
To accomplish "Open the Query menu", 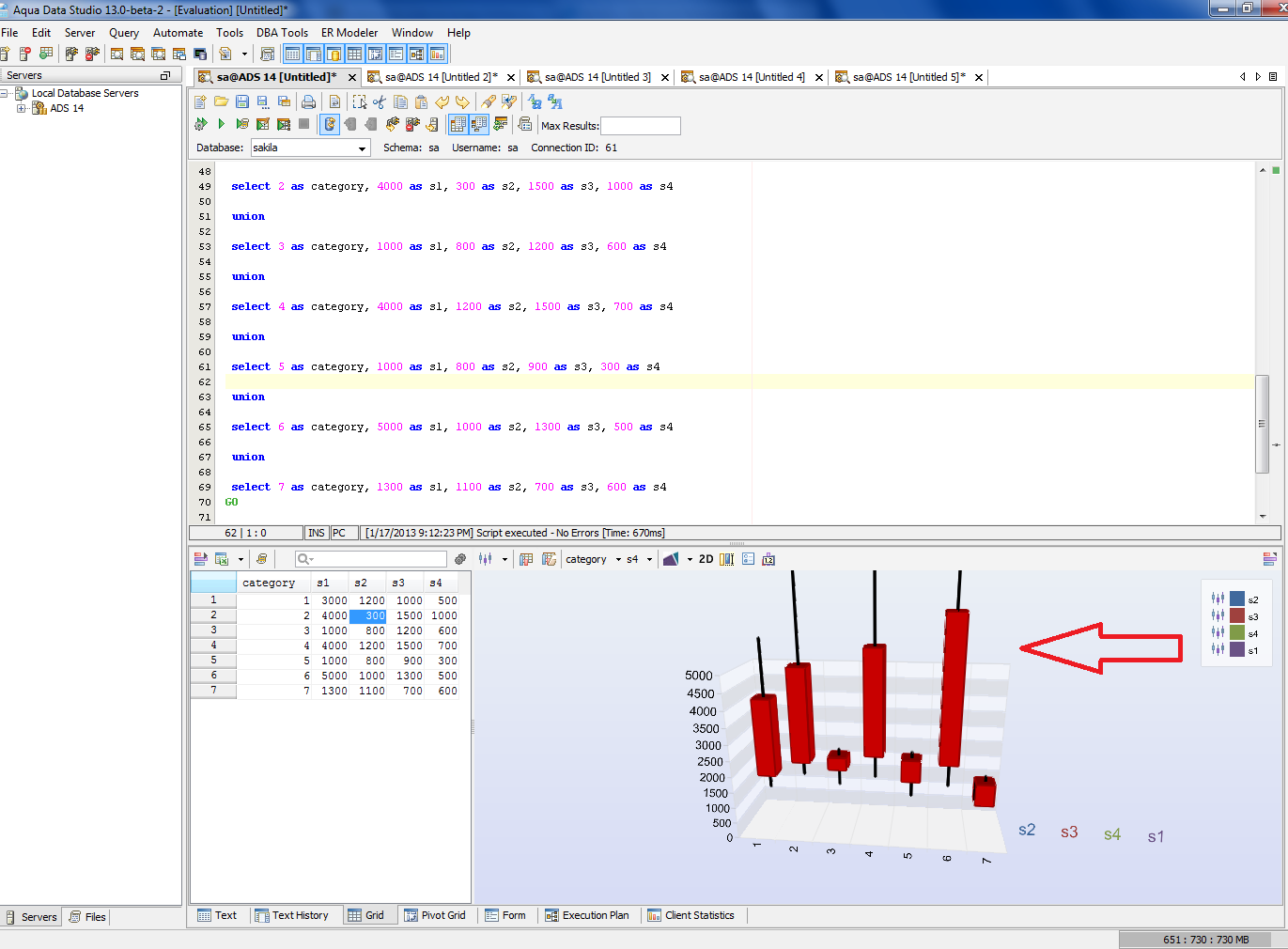I will coord(124,32).
